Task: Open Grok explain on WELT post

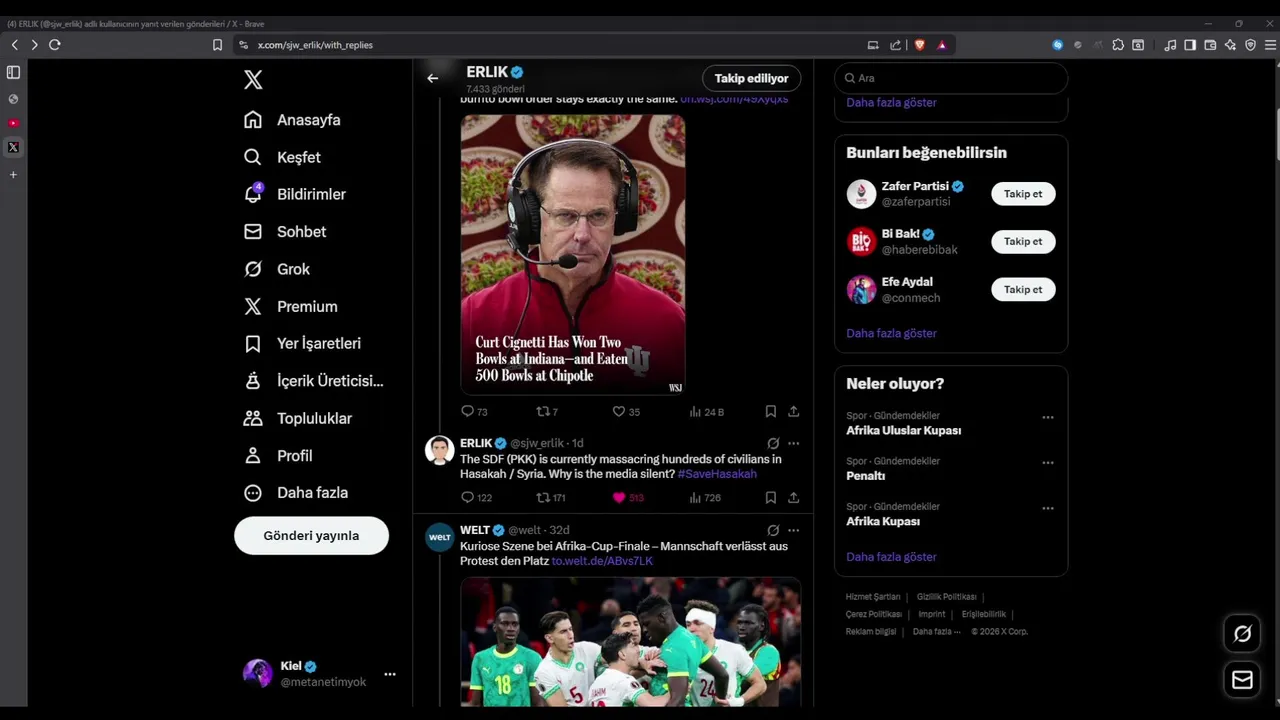Action: (773, 530)
